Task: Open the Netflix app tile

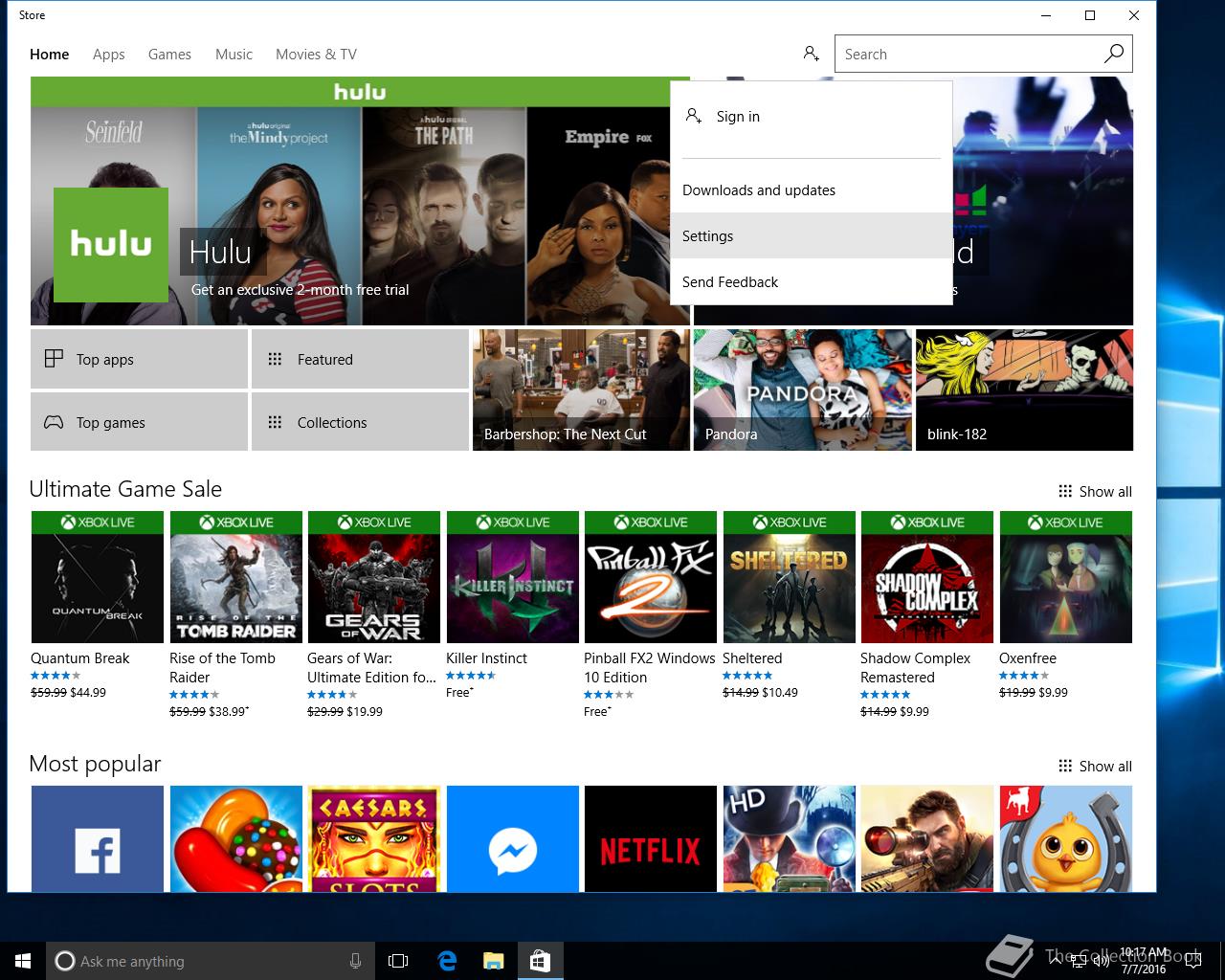Action: pos(651,838)
